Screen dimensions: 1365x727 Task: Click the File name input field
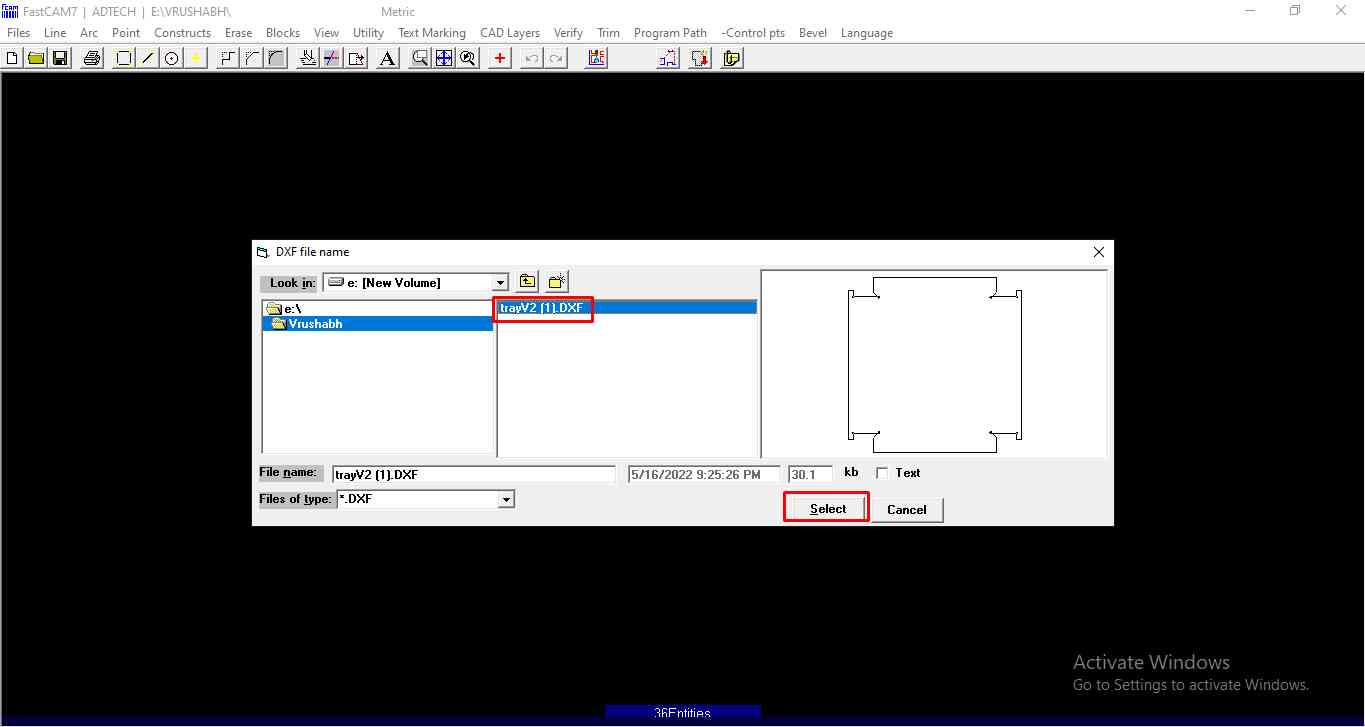coord(474,474)
